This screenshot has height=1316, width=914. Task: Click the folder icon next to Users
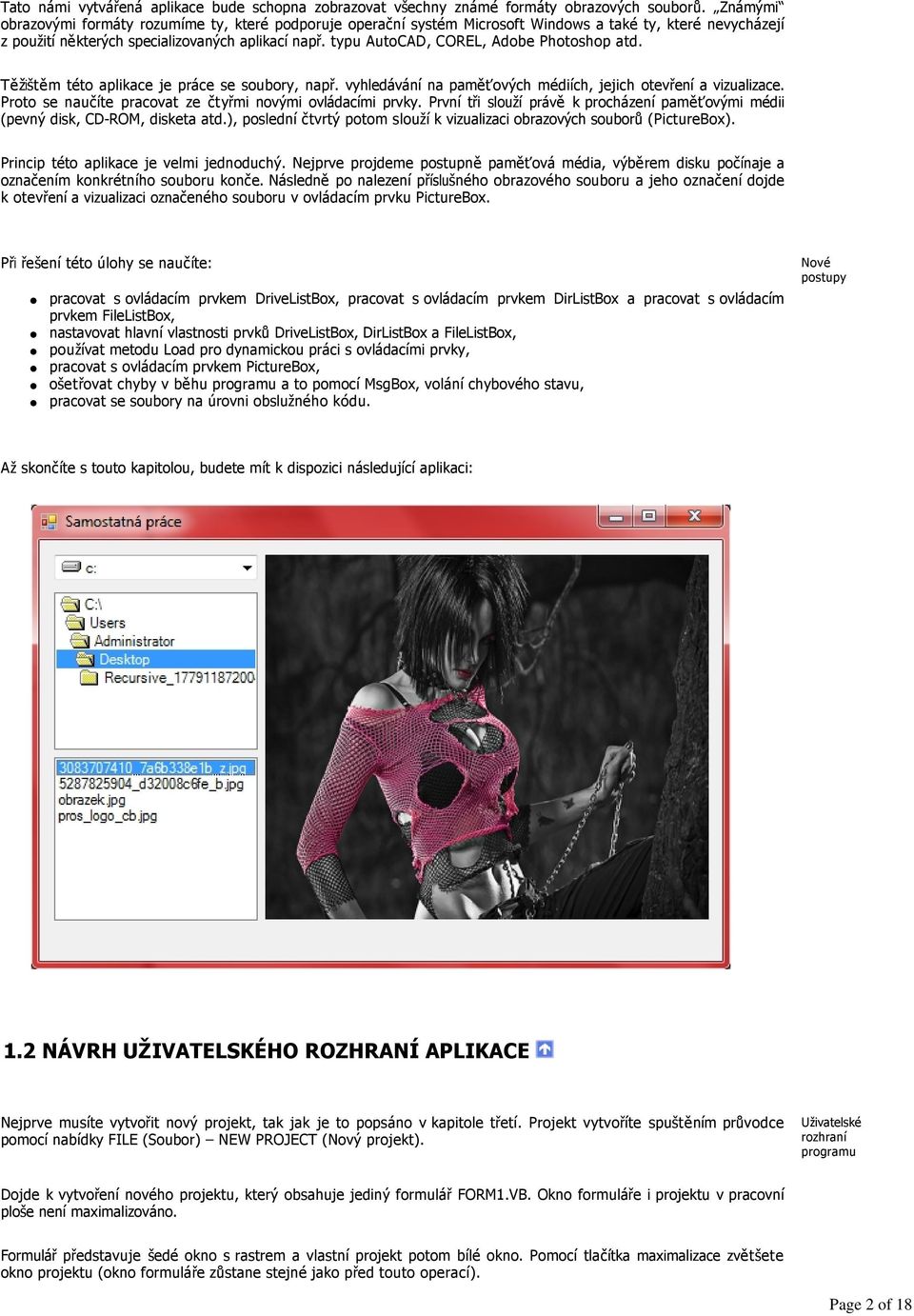click(x=75, y=623)
